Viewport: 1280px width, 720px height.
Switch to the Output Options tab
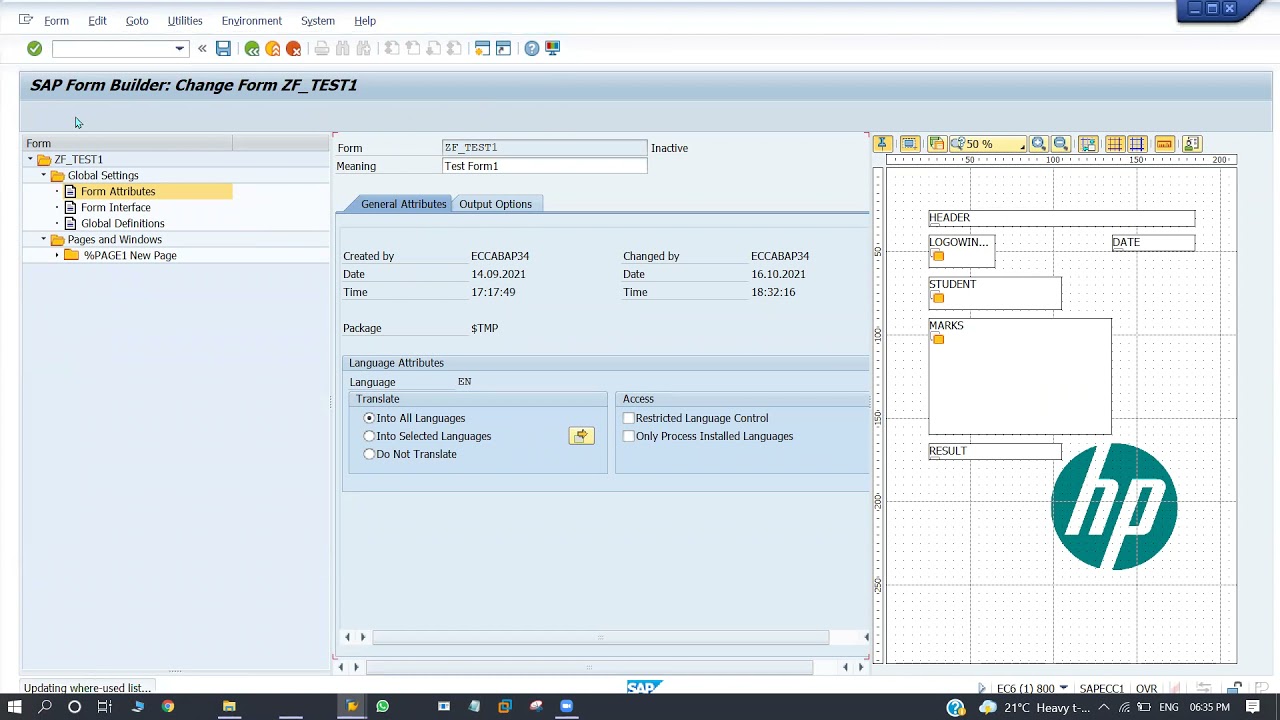pyautogui.click(x=495, y=204)
